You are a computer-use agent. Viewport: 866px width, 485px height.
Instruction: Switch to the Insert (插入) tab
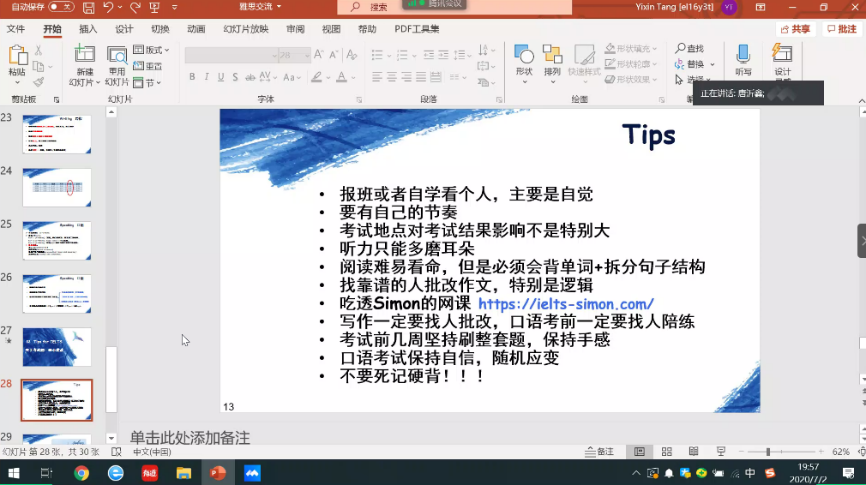(x=88, y=29)
